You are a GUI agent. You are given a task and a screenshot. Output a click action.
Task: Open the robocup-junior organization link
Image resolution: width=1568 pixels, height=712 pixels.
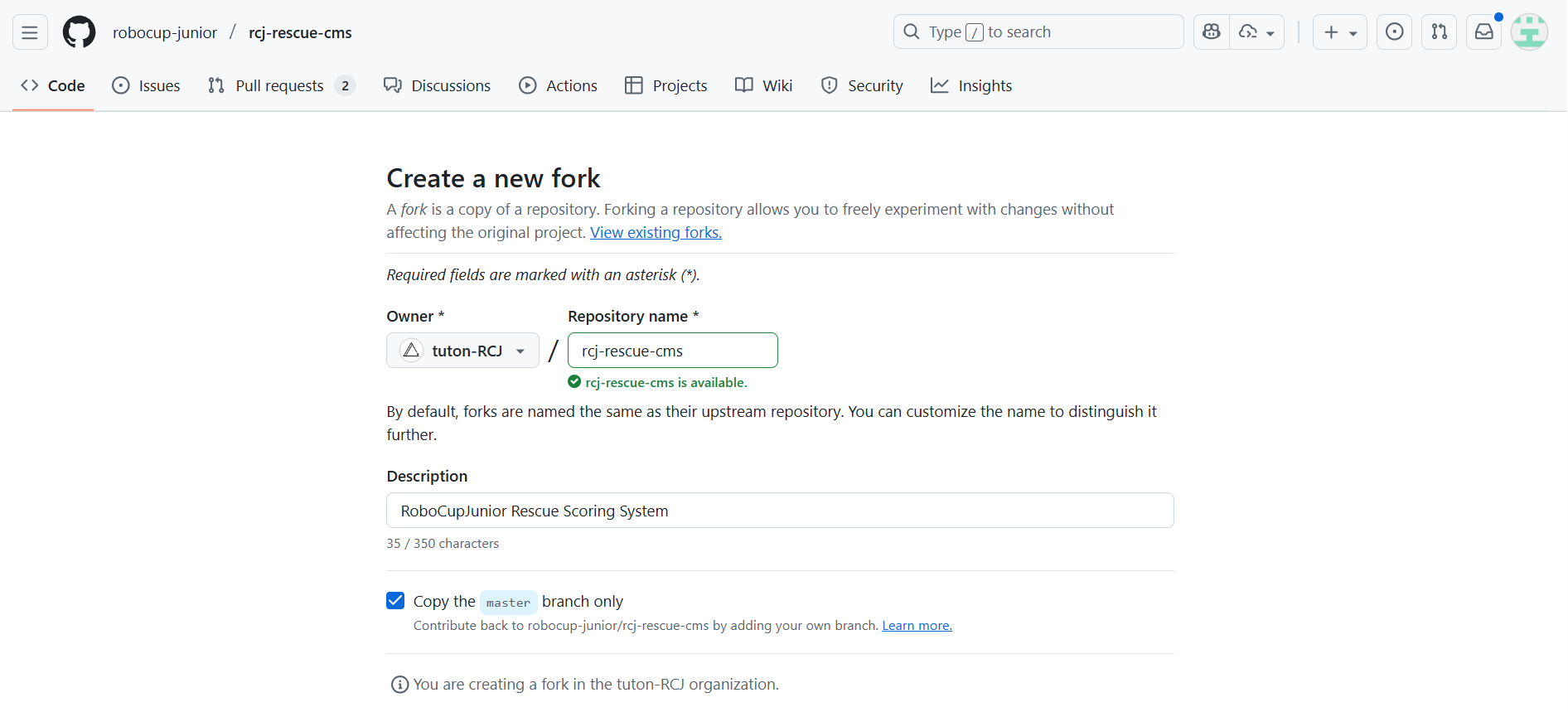coord(165,32)
